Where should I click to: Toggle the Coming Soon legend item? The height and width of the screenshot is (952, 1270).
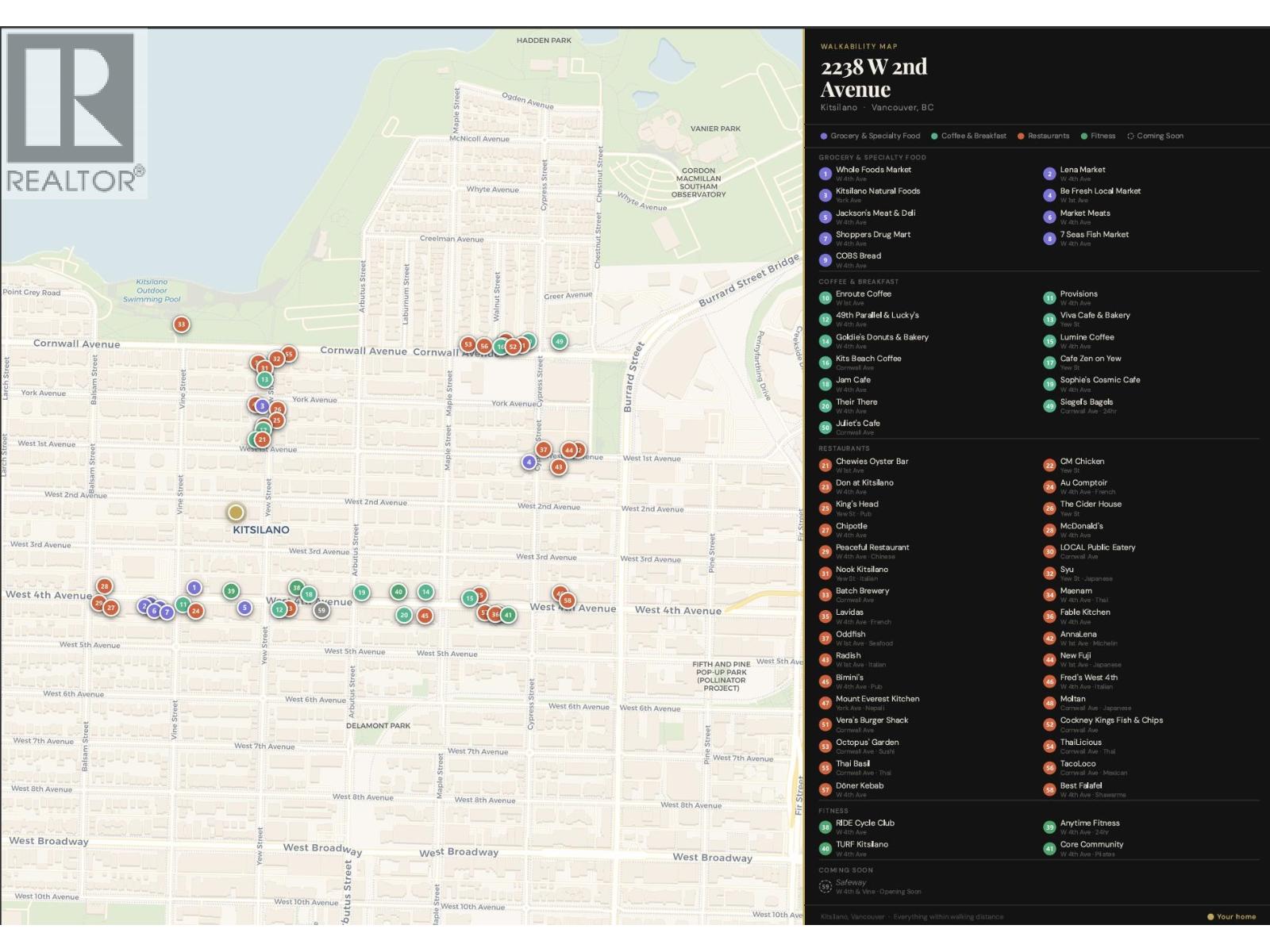coord(1155,136)
